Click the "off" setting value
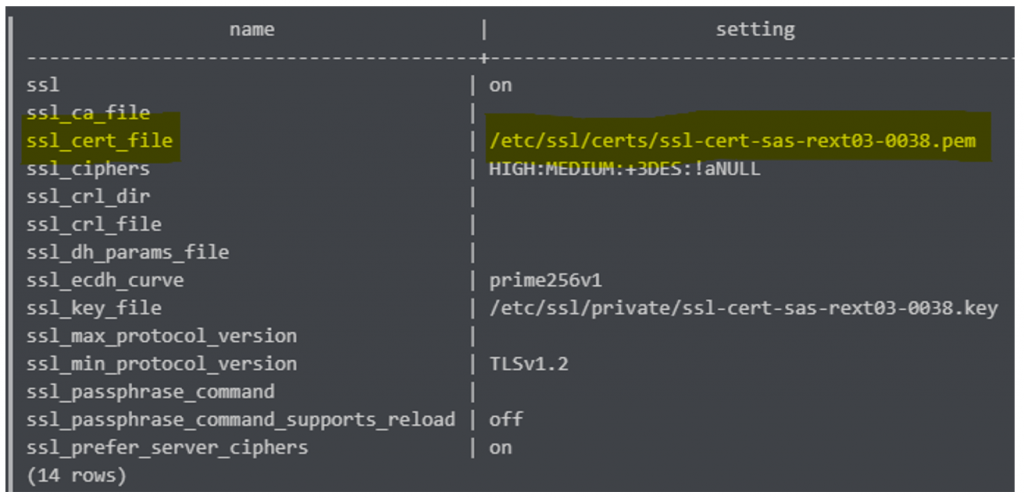This screenshot has height=499, width=1024. point(506,419)
